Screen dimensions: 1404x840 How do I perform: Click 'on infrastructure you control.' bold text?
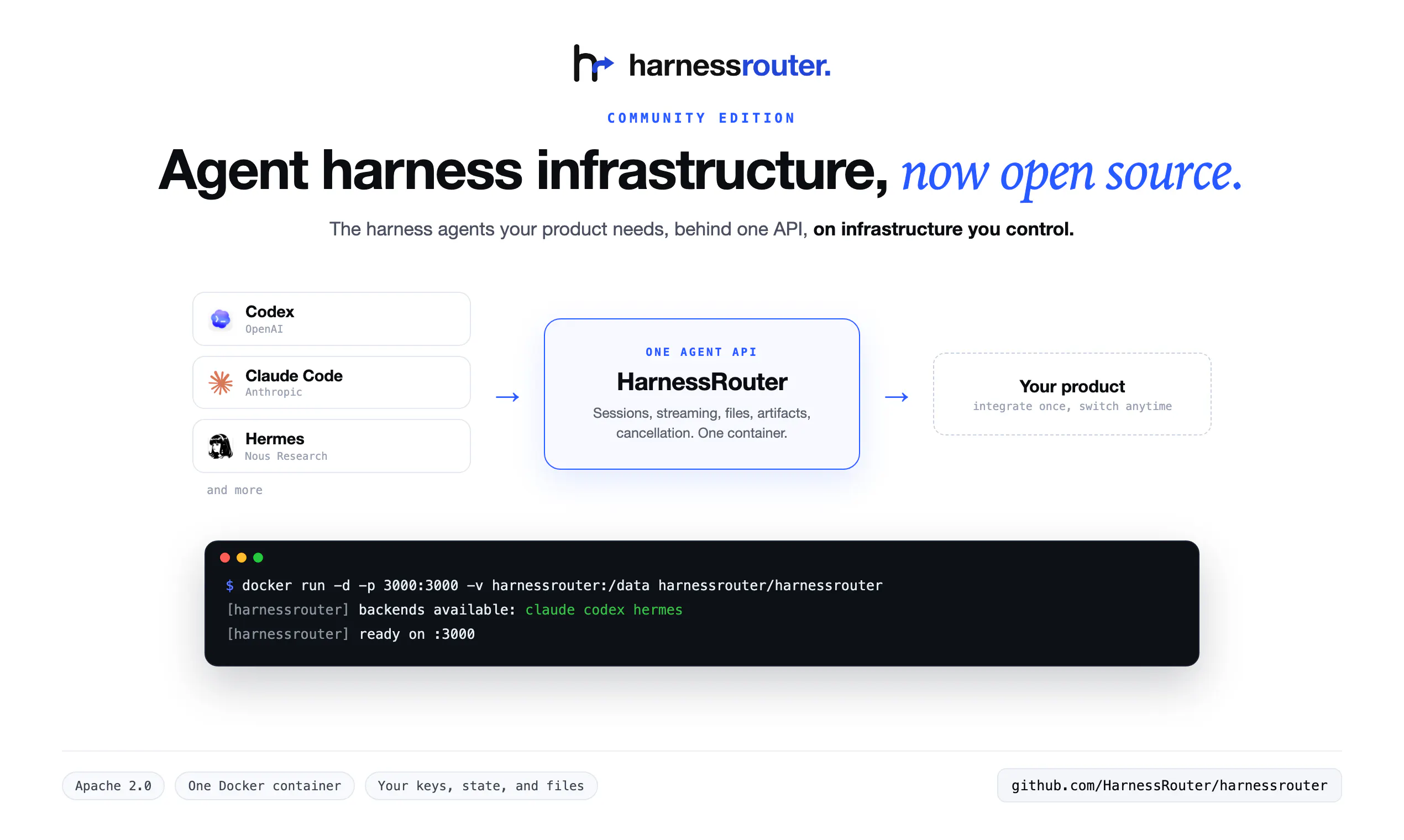click(943, 229)
